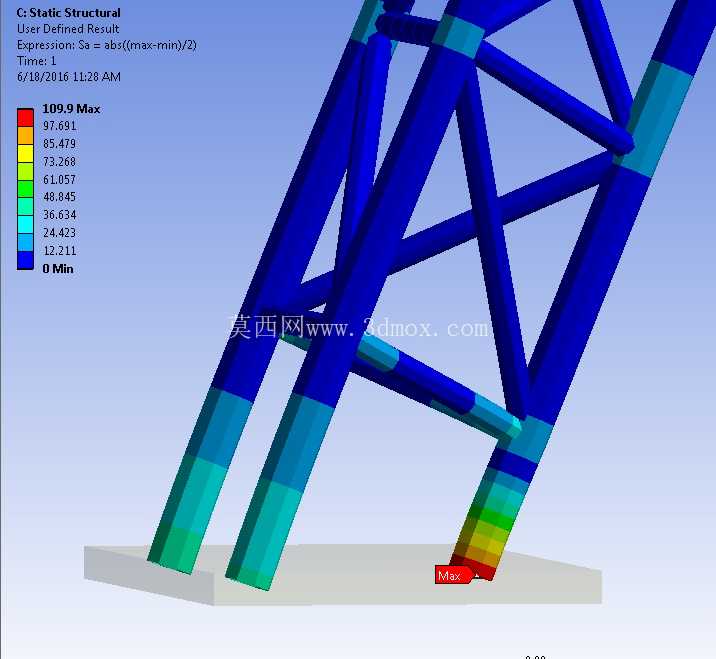This screenshot has height=659, width=716.
Task: Select the red legend color band
Action: [25, 117]
